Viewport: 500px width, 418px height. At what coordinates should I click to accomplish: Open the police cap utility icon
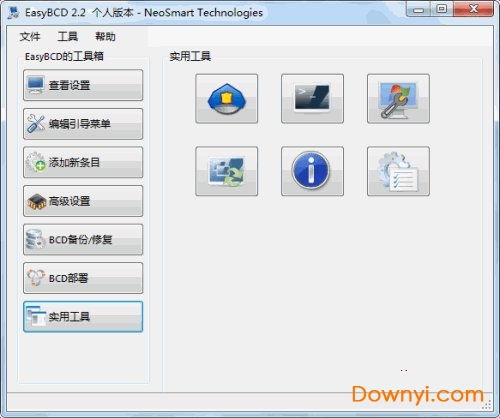pyautogui.click(x=226, y=99)
